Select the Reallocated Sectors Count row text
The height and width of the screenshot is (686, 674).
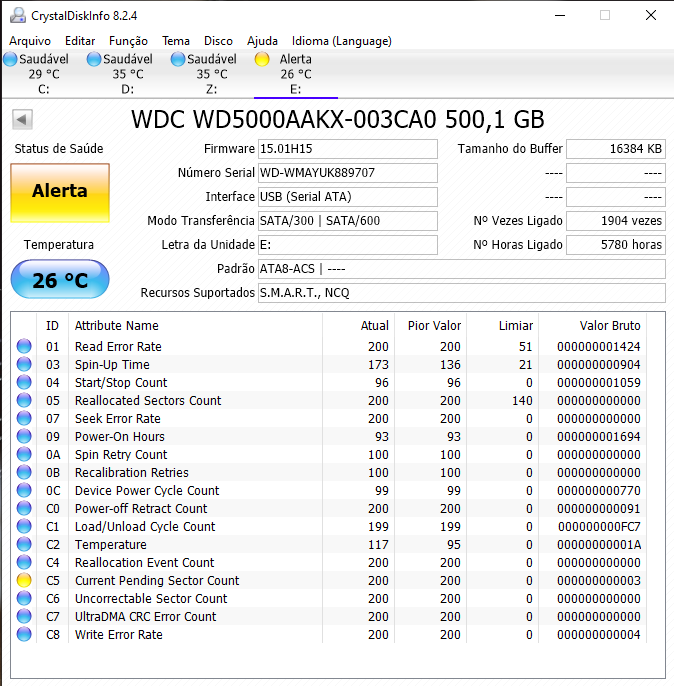click(x=148, y=400)
